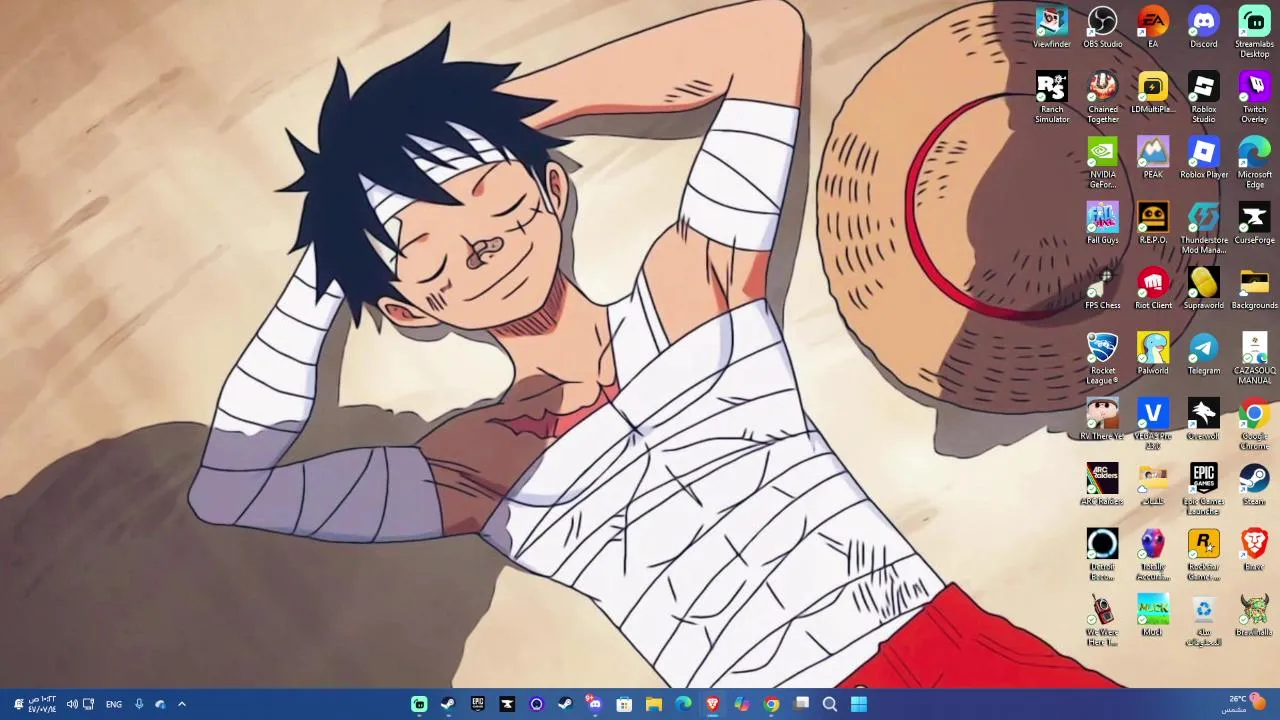Open the Discord desktop shortcut
The height and width of the screenshot is (720, 1280).
(x=1204, y=27)
